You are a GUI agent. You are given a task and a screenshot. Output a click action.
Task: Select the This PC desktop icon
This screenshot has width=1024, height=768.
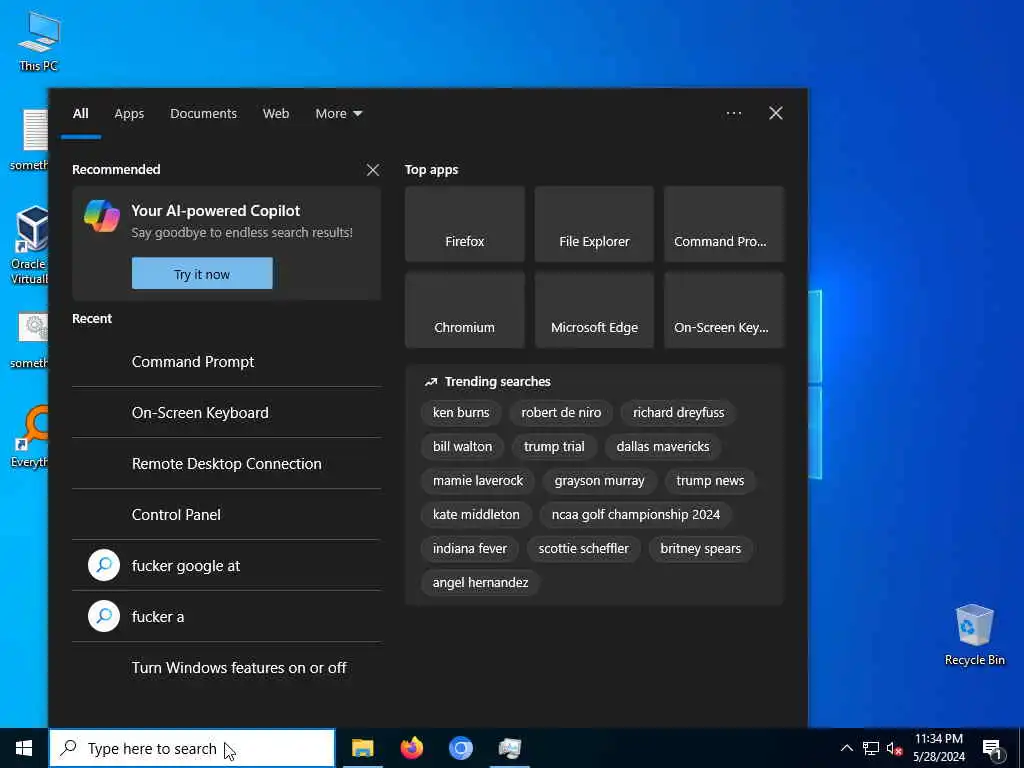pos(39,41)
